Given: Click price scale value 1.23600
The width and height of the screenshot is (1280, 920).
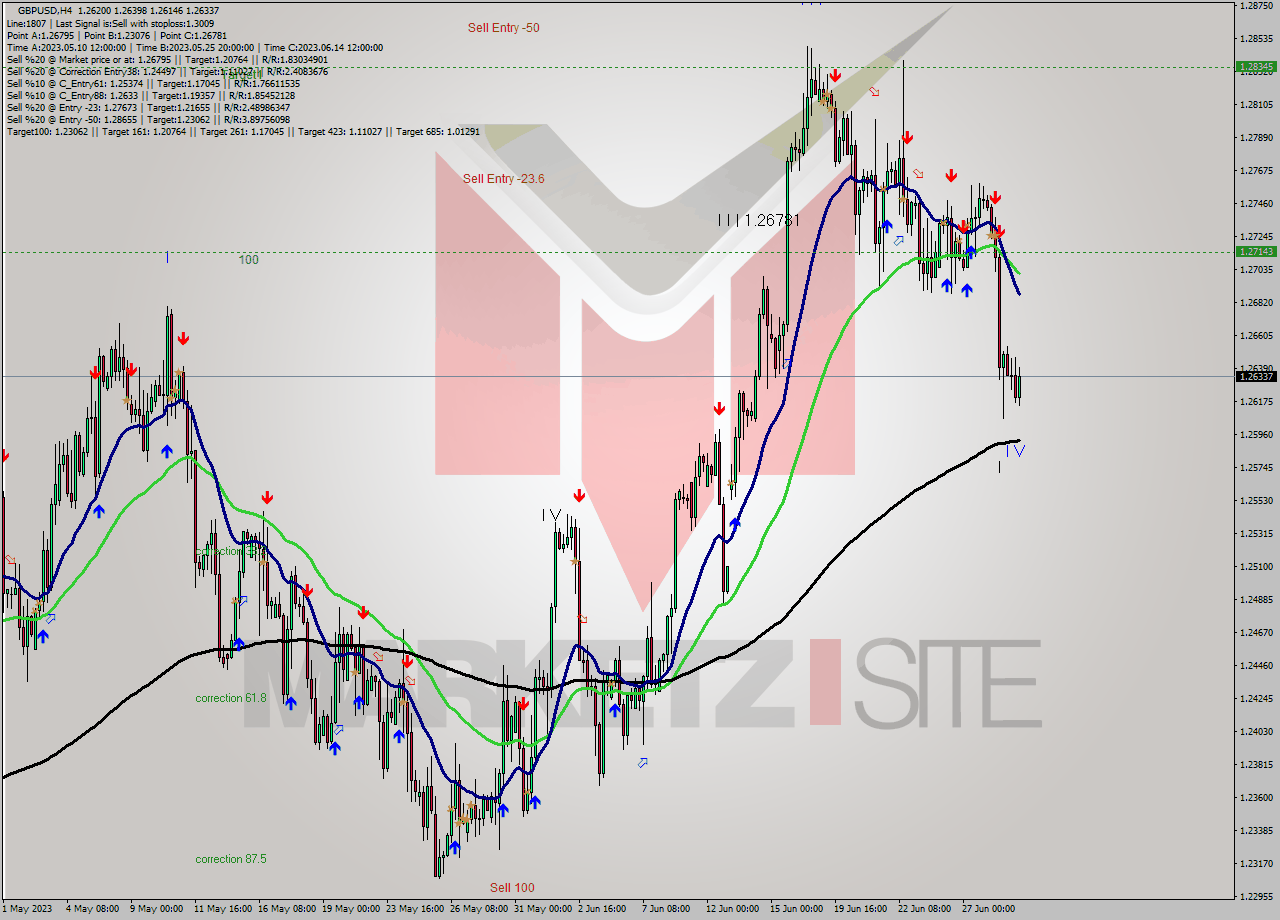Looking at the screenshot, I should point(1256,798).
